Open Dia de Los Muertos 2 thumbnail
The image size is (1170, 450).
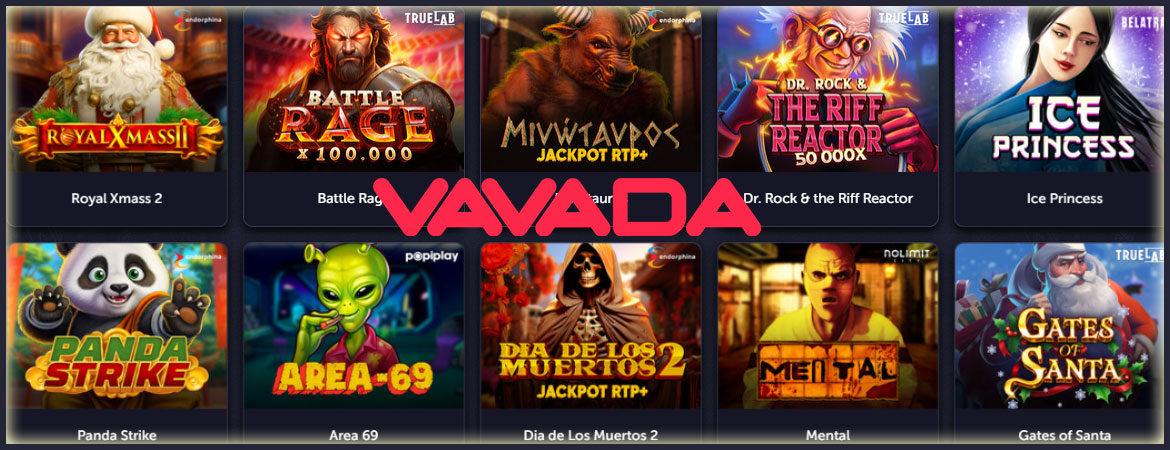[590, 325]
